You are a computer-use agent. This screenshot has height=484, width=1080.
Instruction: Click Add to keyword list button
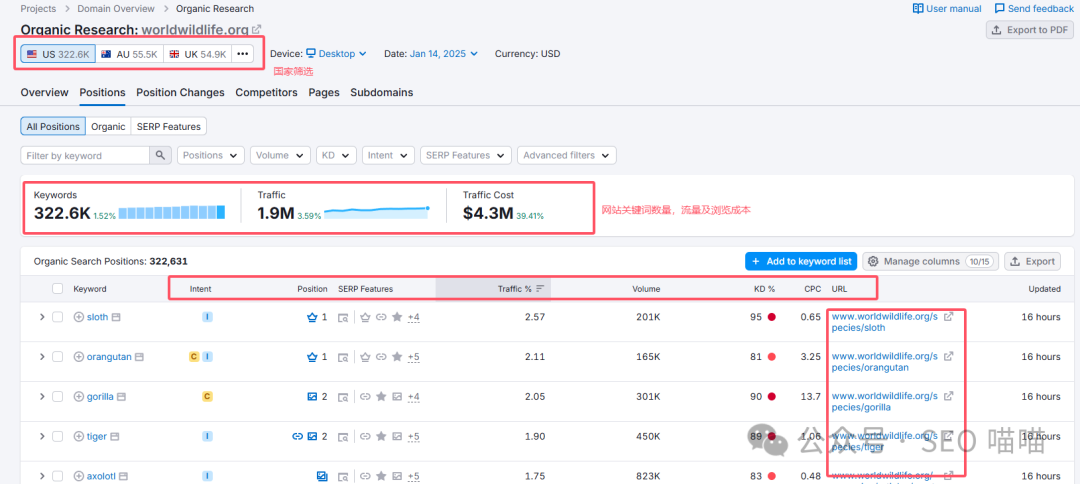(801, 262)
